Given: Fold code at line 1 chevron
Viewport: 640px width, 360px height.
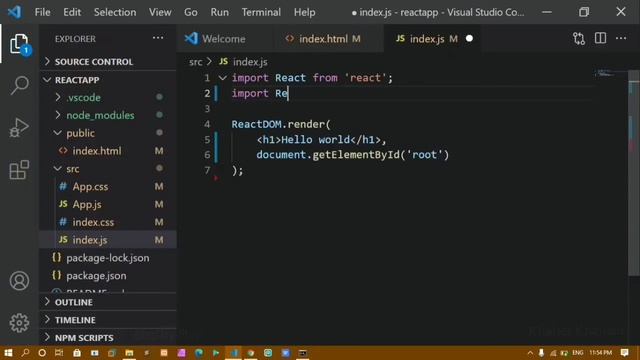Looking at the screenshot, I should [x=222, y=78].
